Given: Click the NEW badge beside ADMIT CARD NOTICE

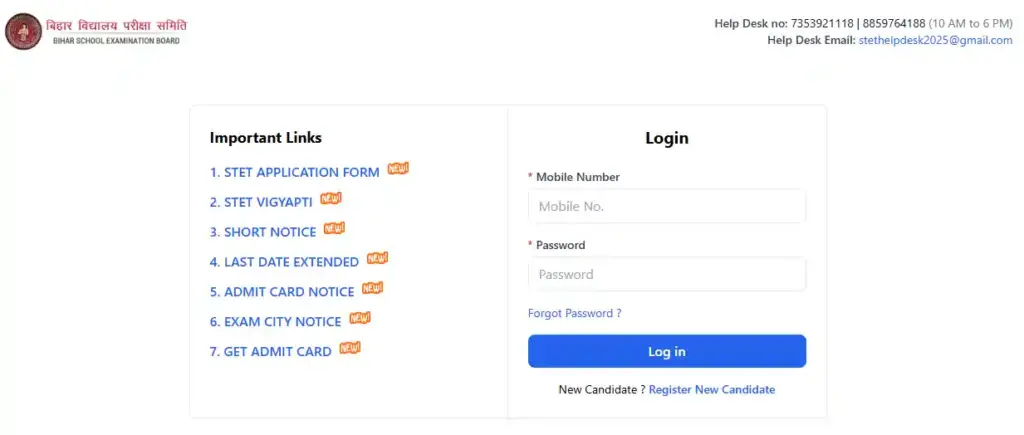Looking at the screenshot, I should point(372,289).
